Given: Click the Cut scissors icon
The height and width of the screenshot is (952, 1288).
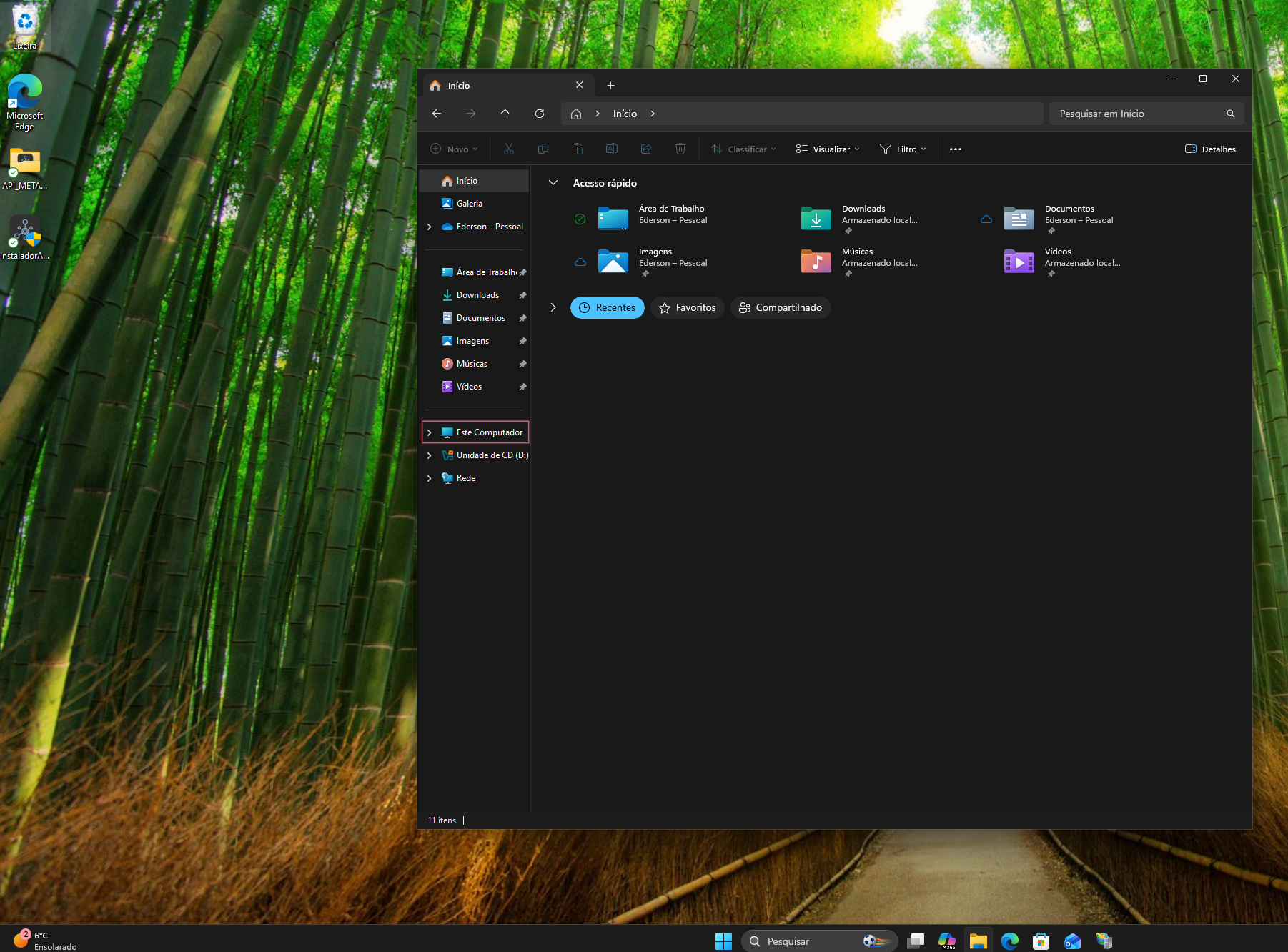Looking at the screenshot, I should [x=509, y=149].
